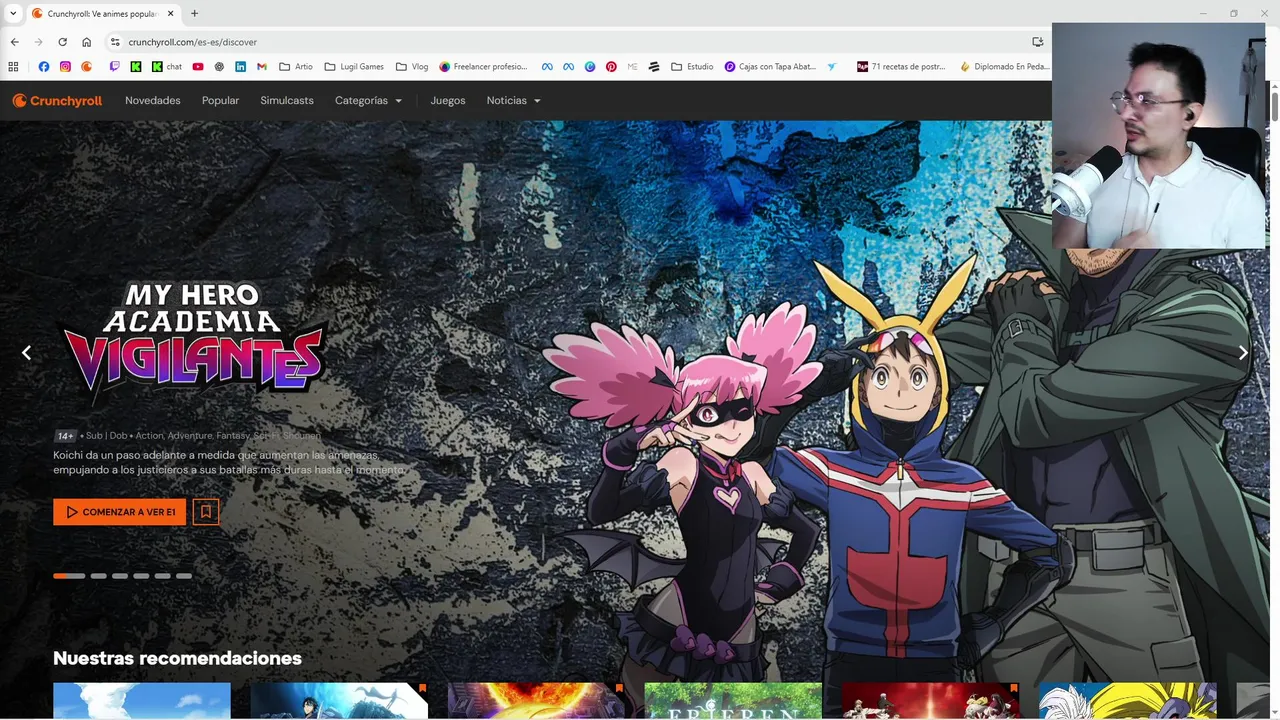This screenshot has height=720, width=1280.
Task: Open the tab search dropdown arrow
Action: [13, 13]
